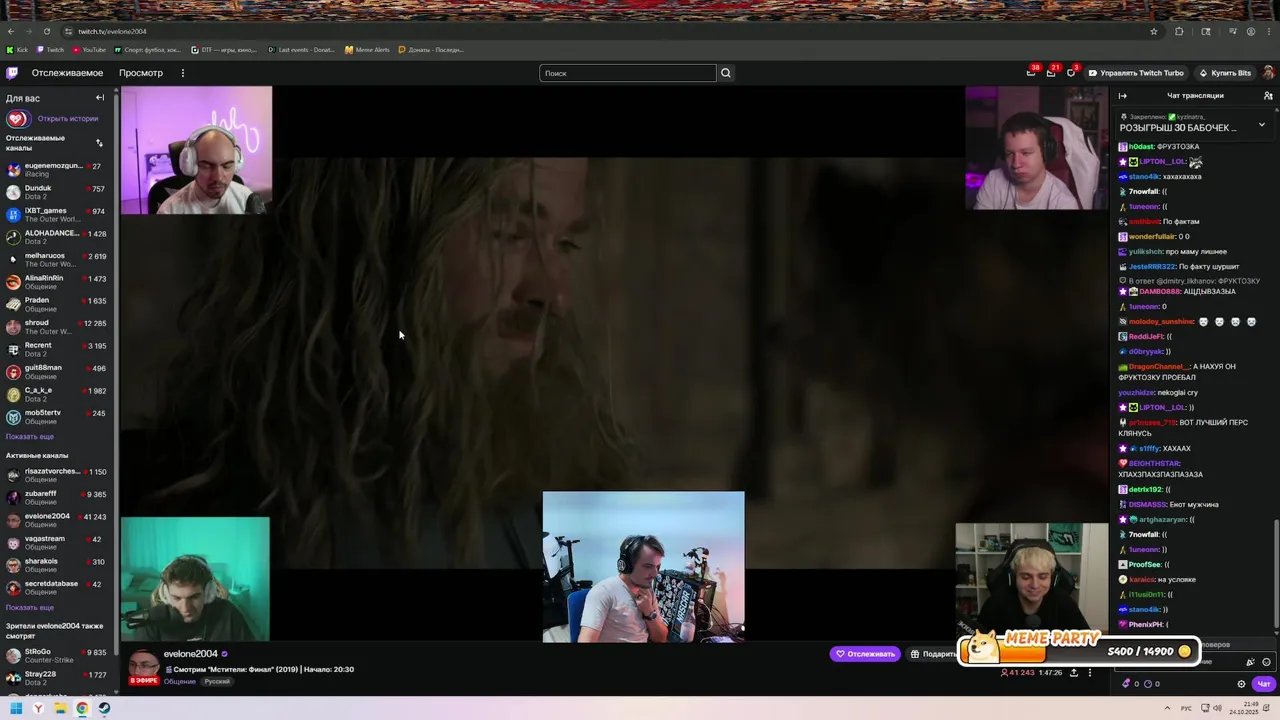Click the Управлять Twitch Turbo button
The width and height of the screenshot is (1280, 720).
click(1136, 73)
